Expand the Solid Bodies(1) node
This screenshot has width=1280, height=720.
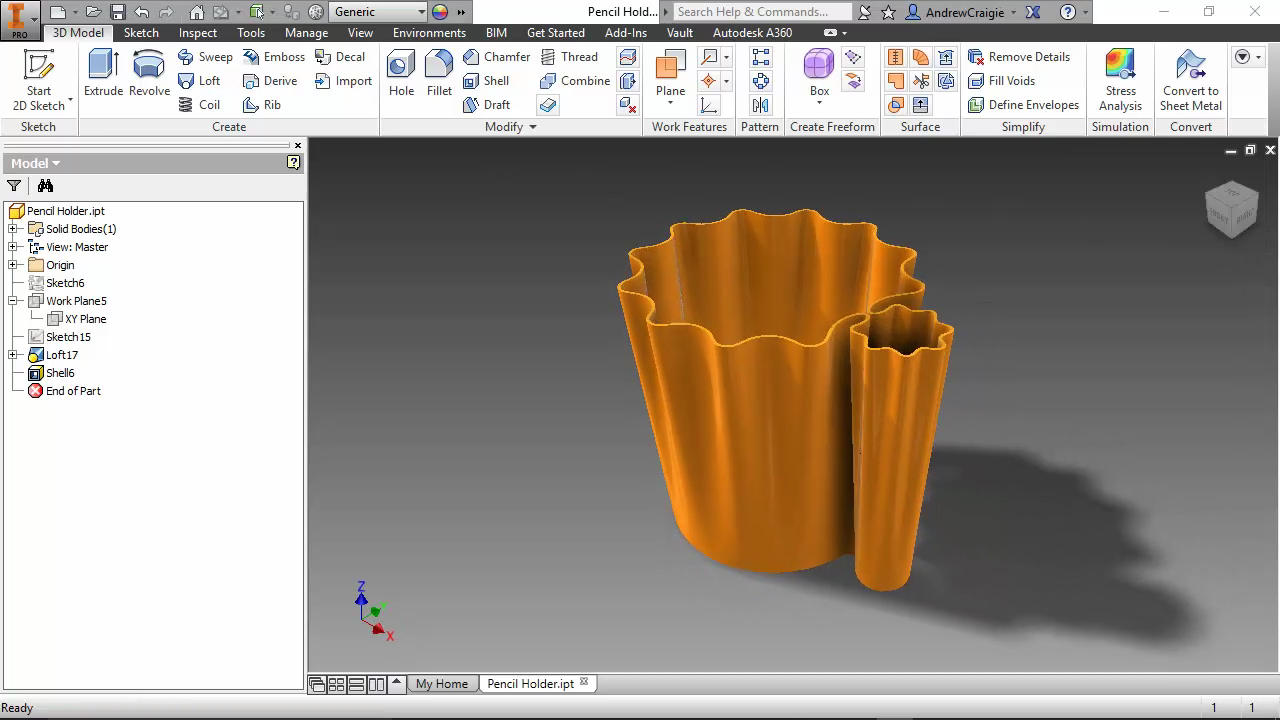click(x=13, y=229)
